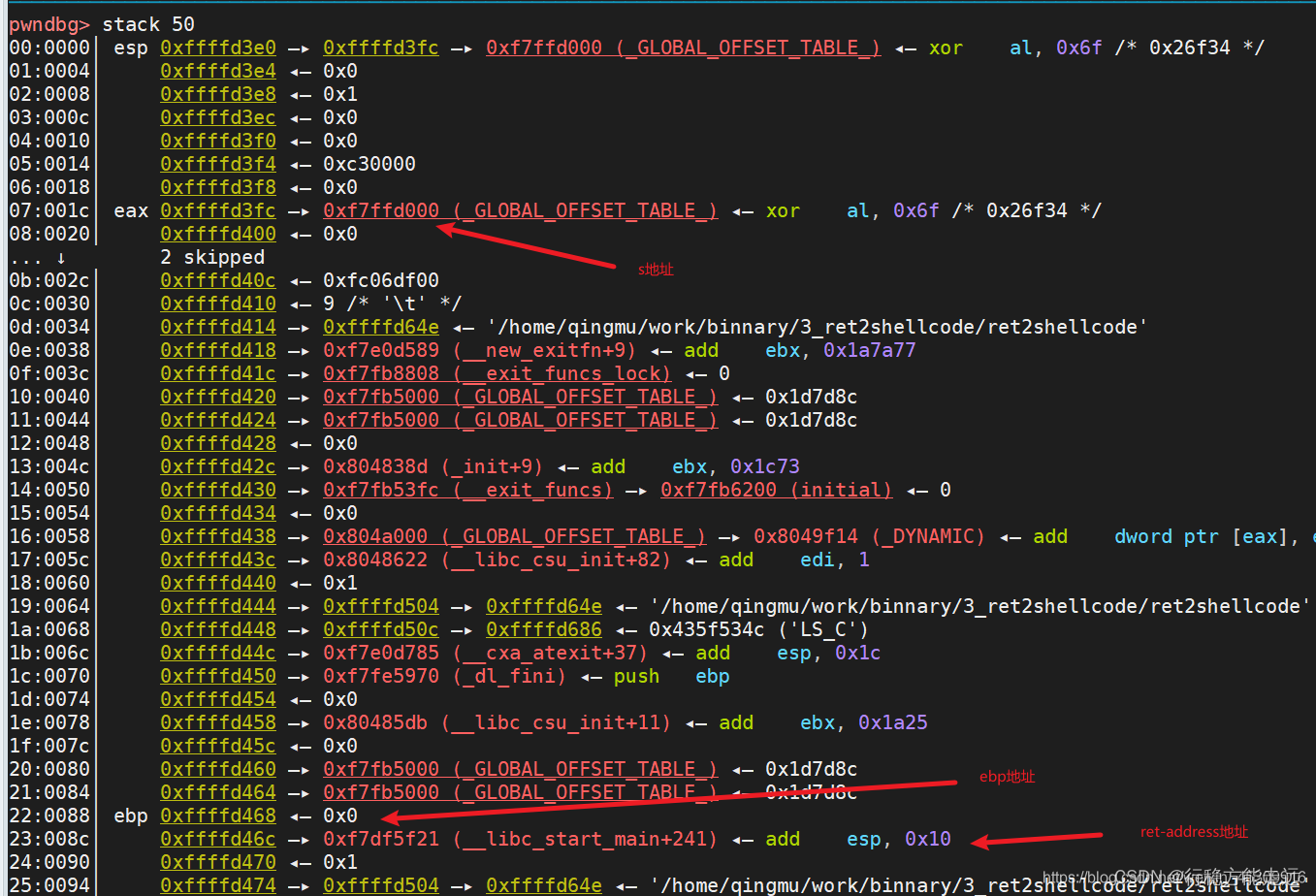Select stack address 0xffffd3f4

pyautogui.click(x=218, y=164)
